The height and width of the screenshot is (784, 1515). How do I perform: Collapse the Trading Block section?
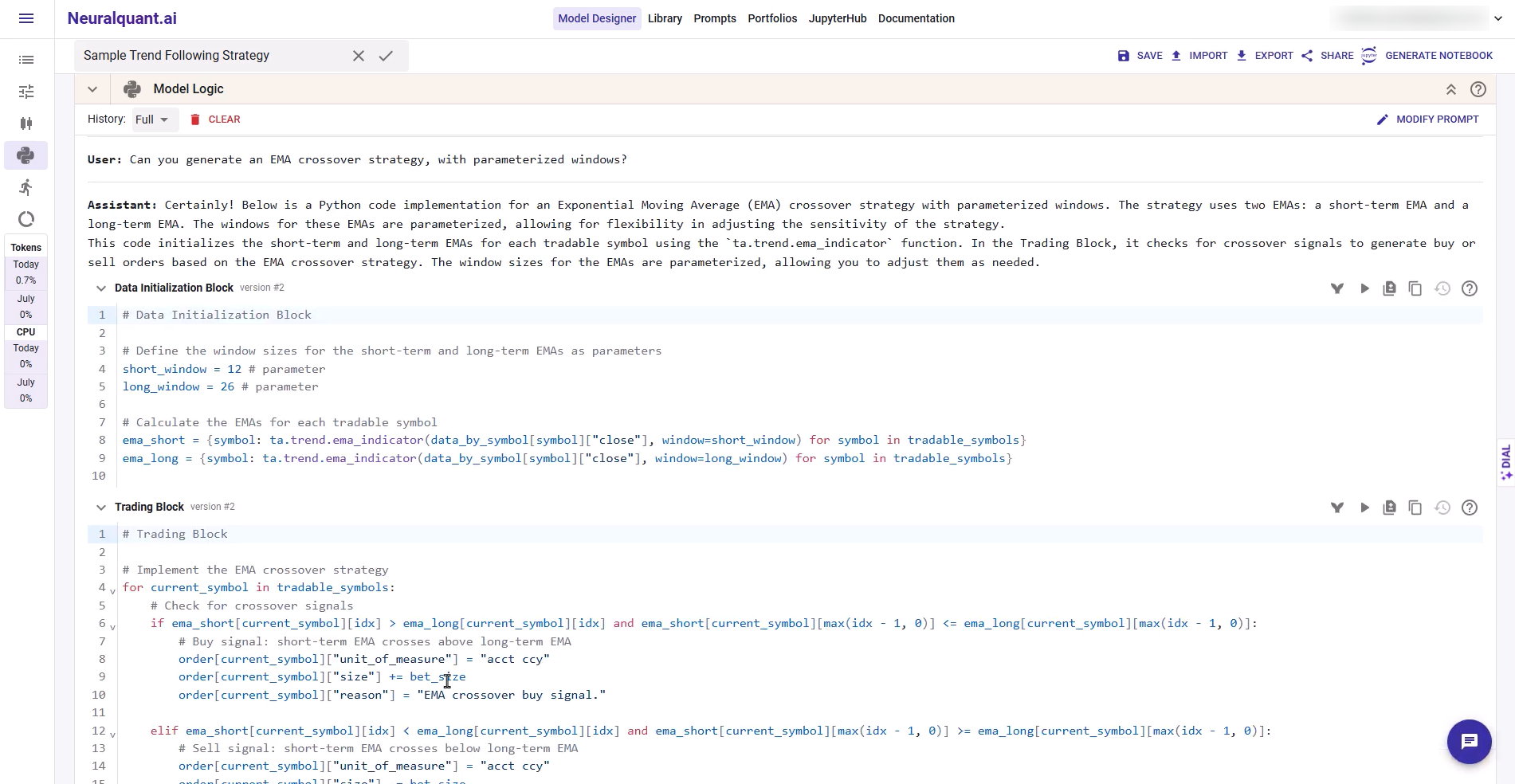point(101,508)
